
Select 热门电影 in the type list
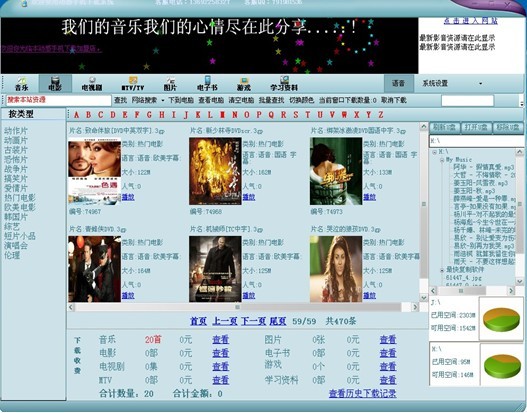(19, 198)
